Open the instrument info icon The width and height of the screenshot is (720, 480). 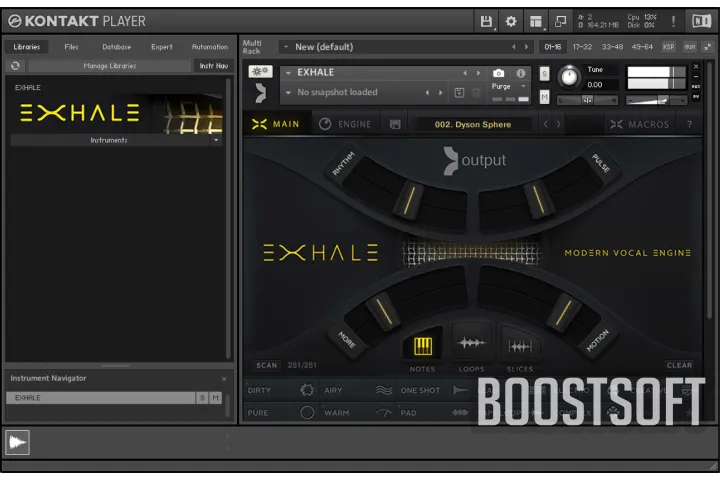(520, 73)
